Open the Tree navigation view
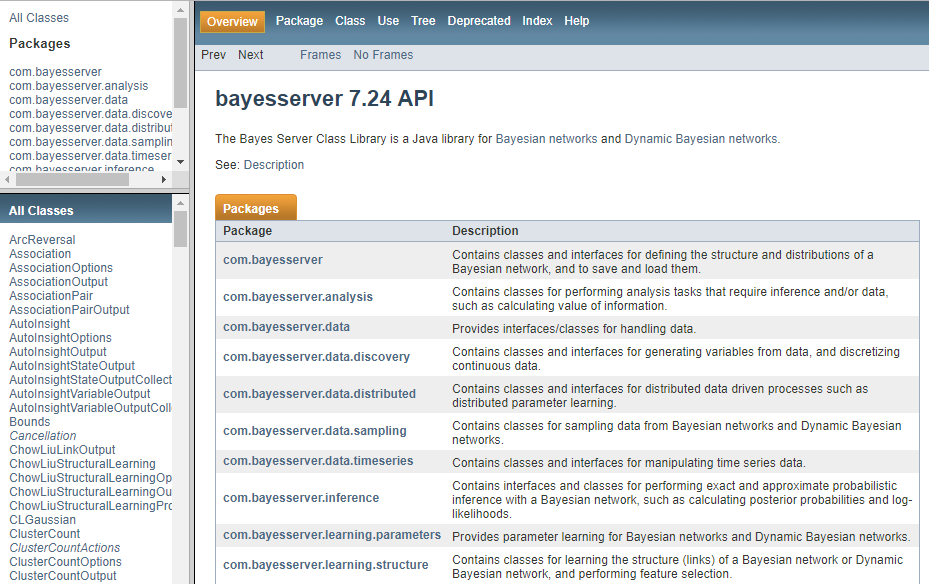The height and width of the screenshot is (584, 929). point(422,20)
